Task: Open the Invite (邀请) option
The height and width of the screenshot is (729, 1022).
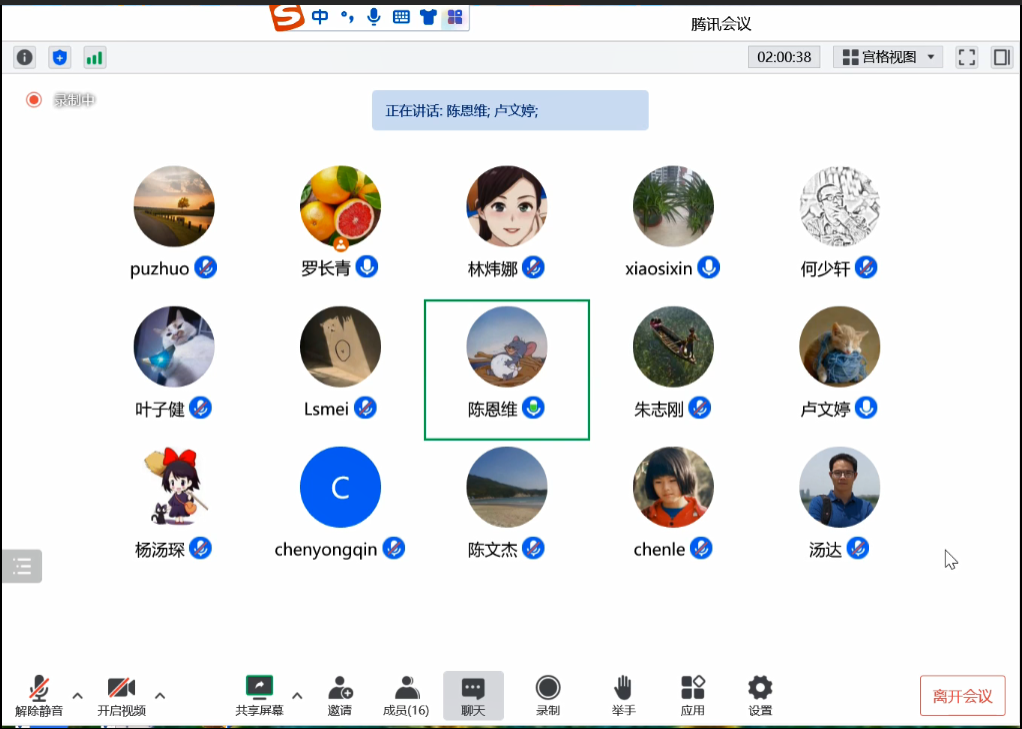Action: (x=339, y=695)
